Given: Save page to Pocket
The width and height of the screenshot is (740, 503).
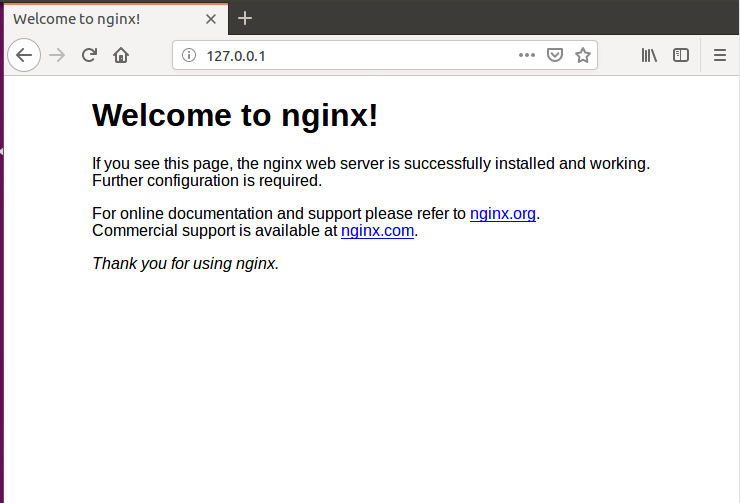Looking at the screenshot, I should coord(555,55).
